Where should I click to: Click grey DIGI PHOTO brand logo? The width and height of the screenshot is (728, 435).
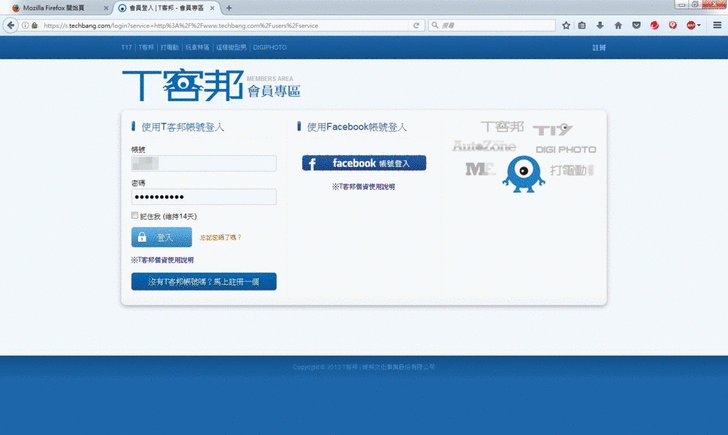click(566, 149)
